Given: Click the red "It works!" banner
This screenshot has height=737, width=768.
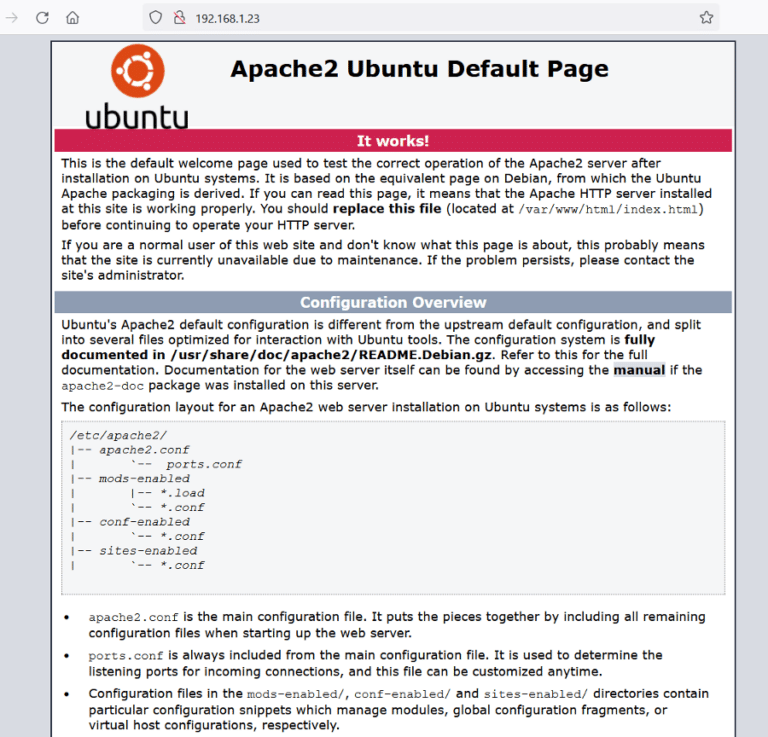Looking at the screenshot, I should (393, 141).
